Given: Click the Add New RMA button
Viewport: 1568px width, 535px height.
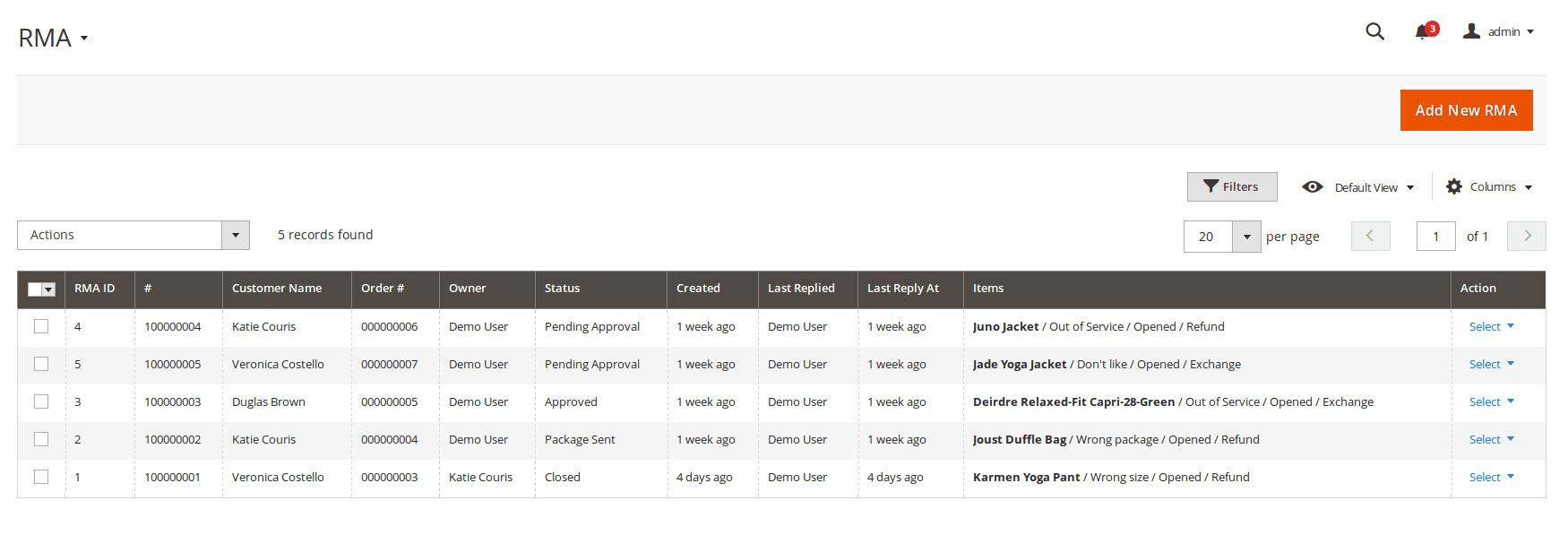Looking at the screenshot, I should (x=1466, y=110).
